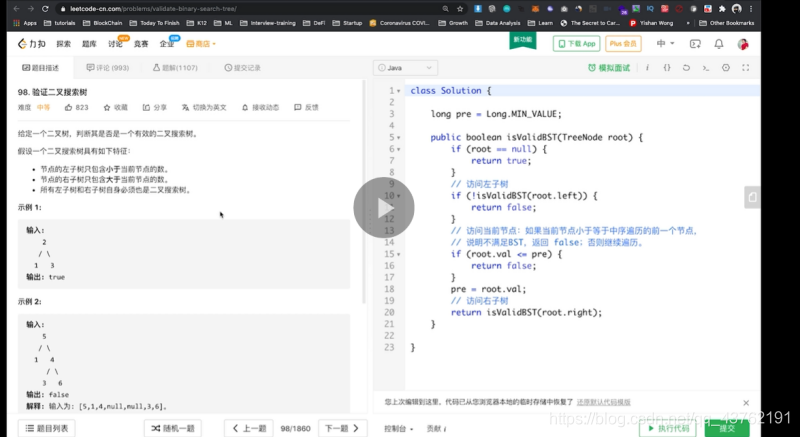Open the user avatar menu
The image size is (800, 437).
point(743,44)
